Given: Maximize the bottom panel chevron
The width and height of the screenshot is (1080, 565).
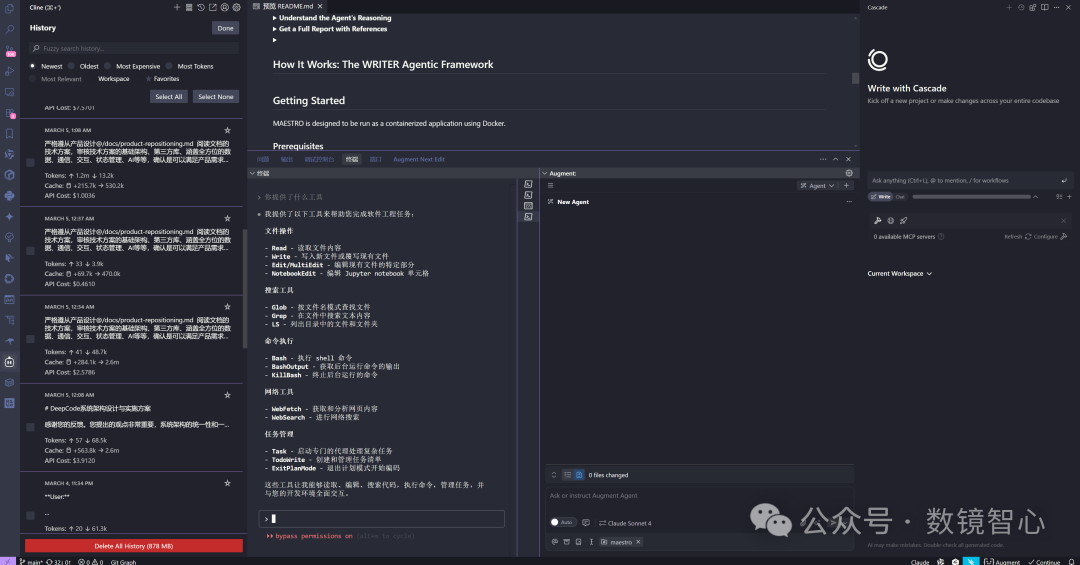Looking at the screenshot, I should click(835, 159).
